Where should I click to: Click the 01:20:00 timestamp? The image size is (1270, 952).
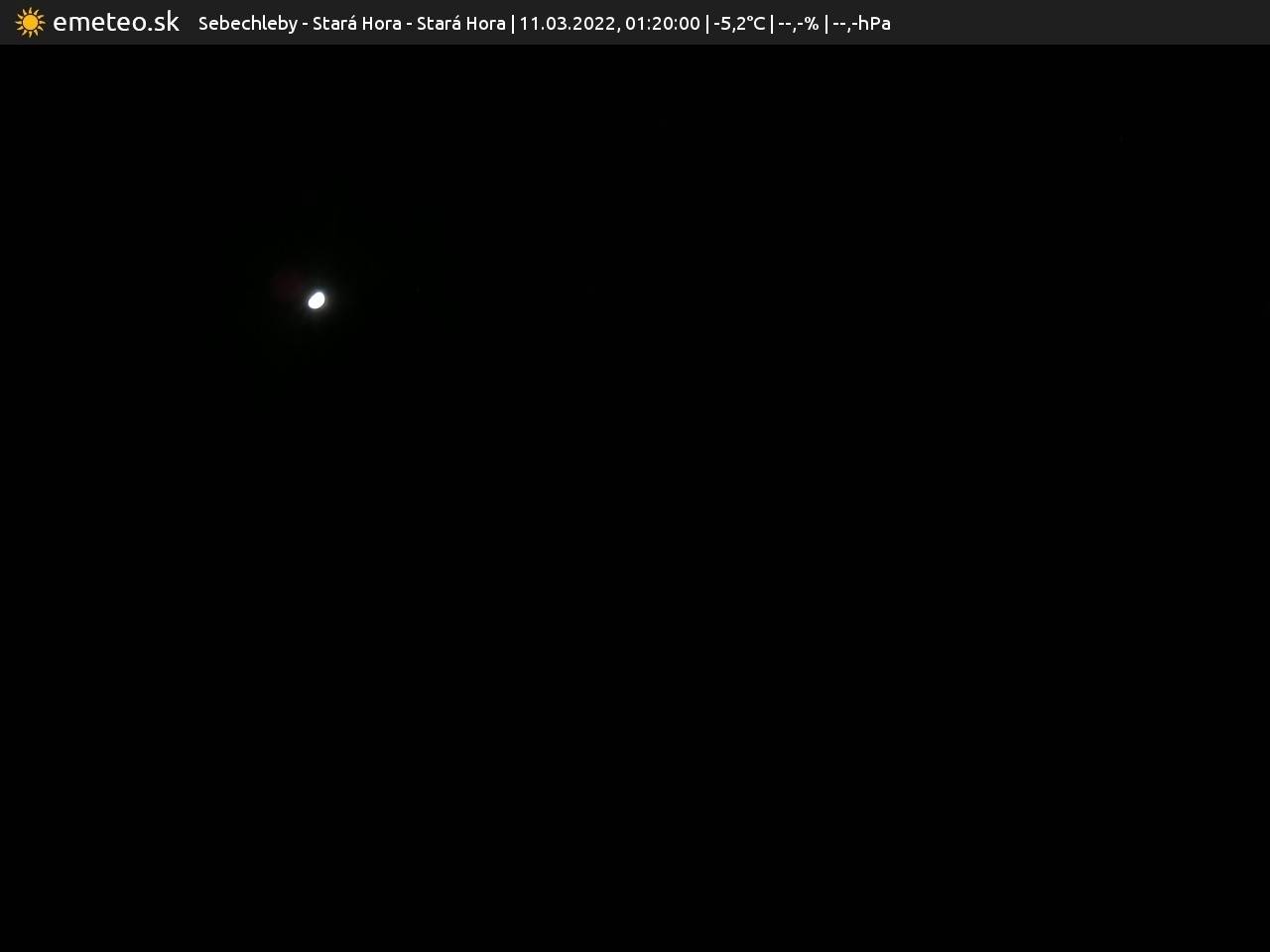tap(662, 23)
